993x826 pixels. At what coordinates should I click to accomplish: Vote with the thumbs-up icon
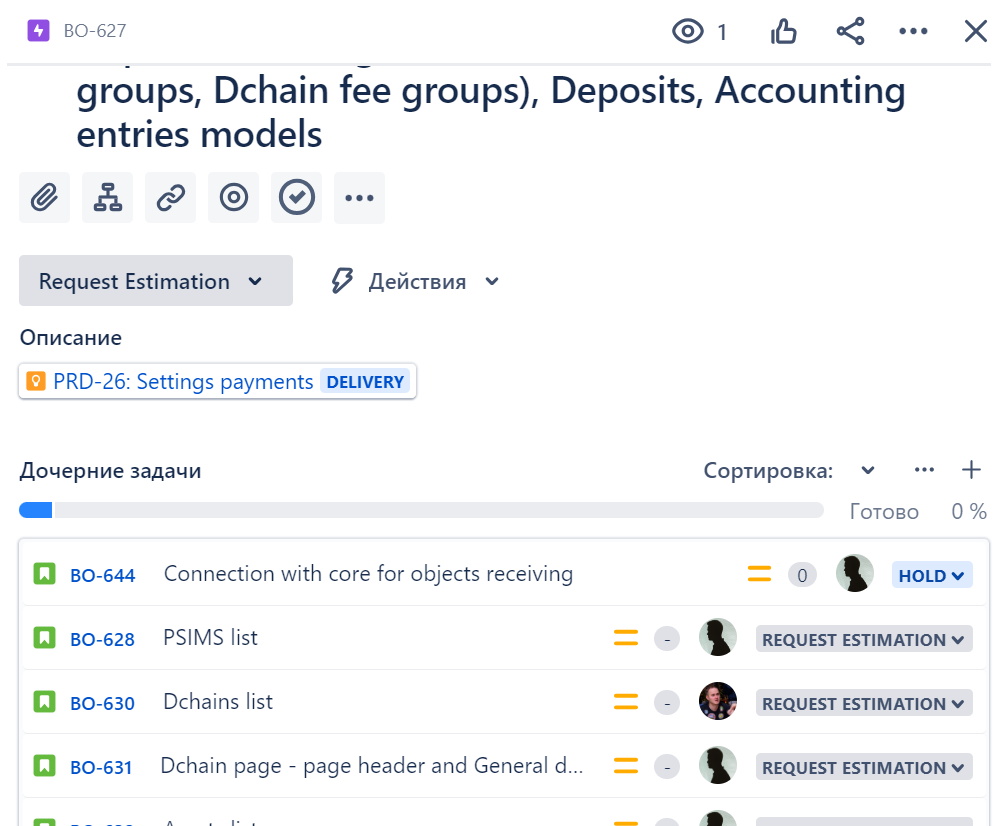(783, 31)
